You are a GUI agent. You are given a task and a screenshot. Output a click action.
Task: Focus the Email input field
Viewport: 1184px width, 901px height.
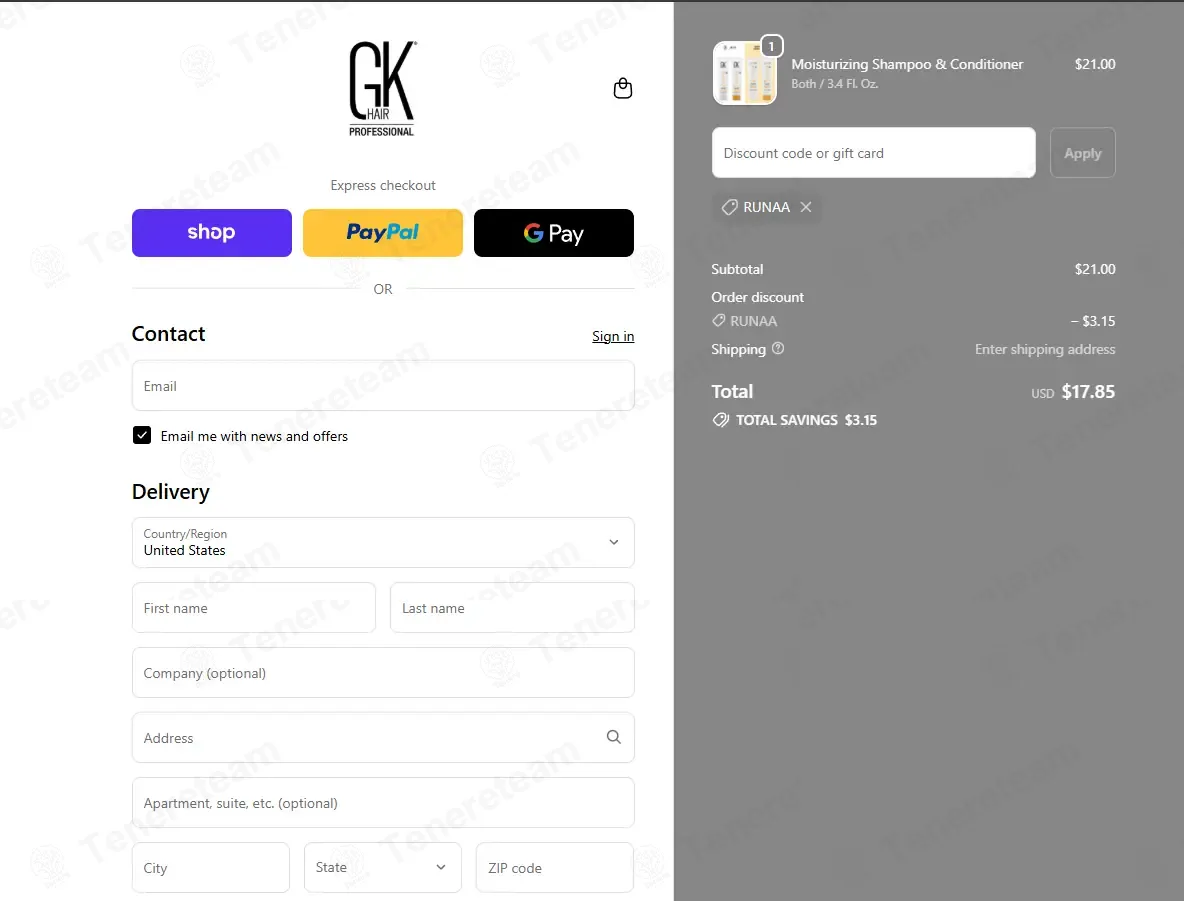(x=383, y=385)
